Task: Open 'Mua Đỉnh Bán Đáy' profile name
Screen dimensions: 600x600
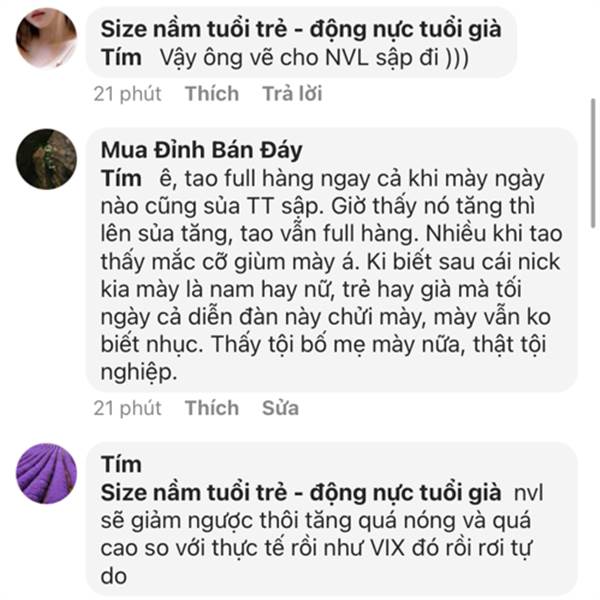Action: tap(202, 150)
